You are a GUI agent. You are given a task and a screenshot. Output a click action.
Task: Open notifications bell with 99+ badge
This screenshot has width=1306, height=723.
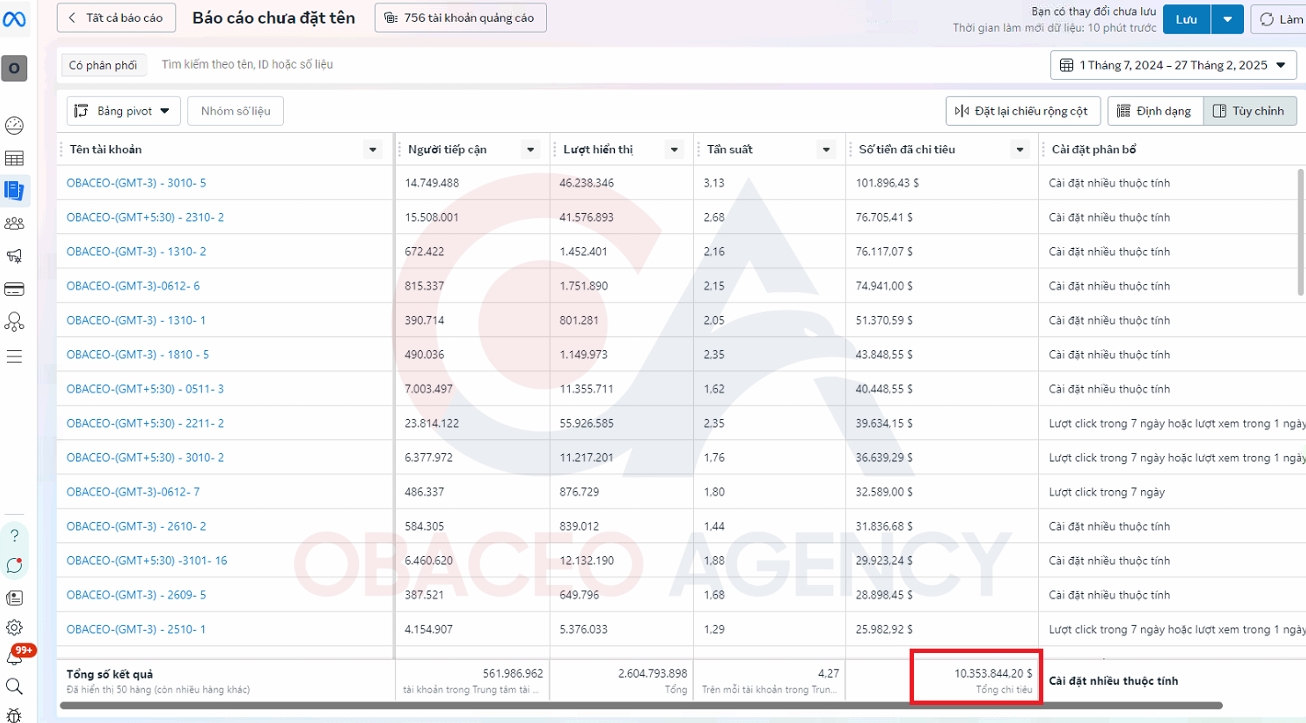pos(15,656)
